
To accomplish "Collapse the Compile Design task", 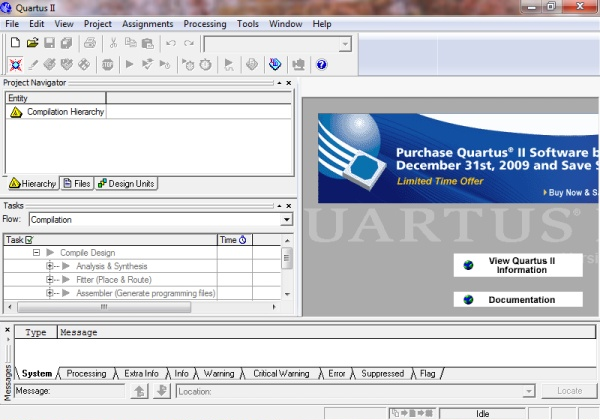I will point(36,252).
